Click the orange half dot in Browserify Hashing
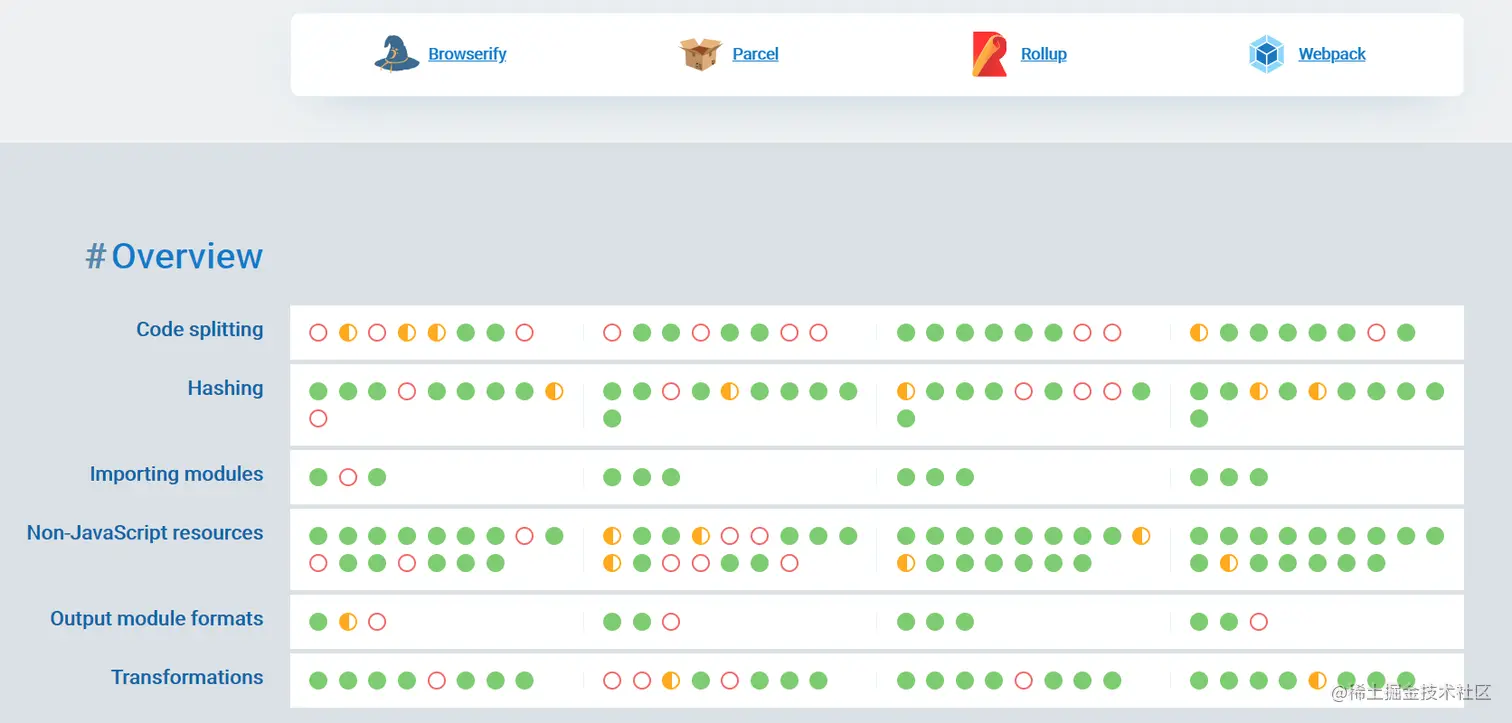The height and width of the screenshot is (723, 1512). [554, 391]
